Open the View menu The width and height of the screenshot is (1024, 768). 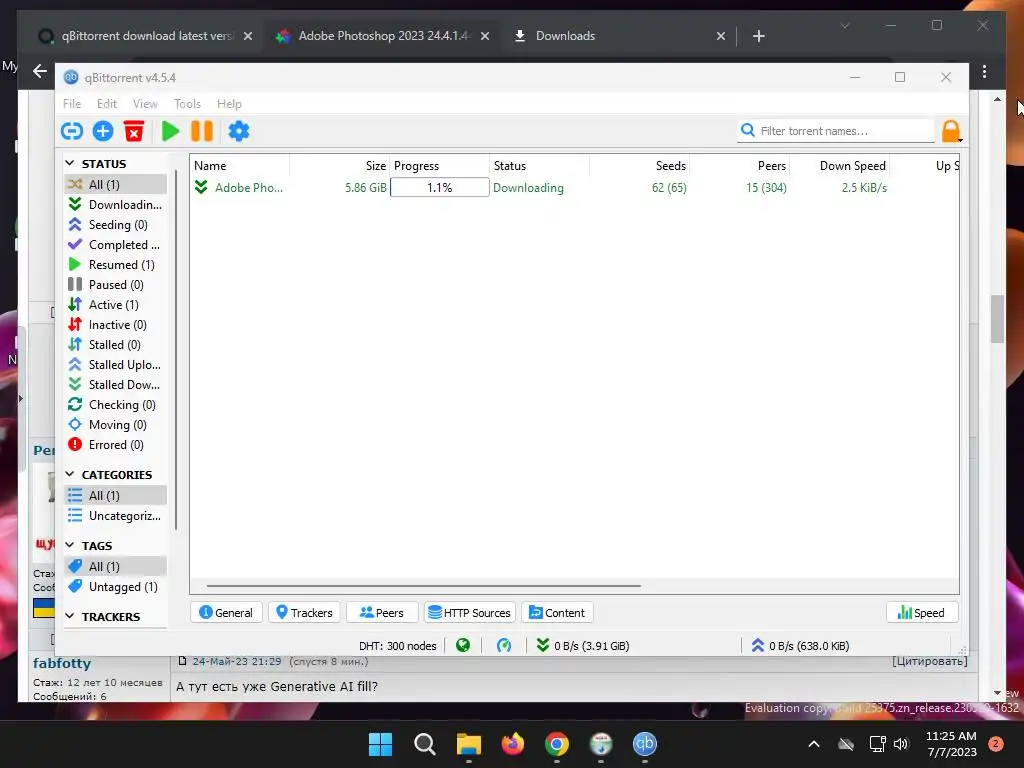point(145,104)
